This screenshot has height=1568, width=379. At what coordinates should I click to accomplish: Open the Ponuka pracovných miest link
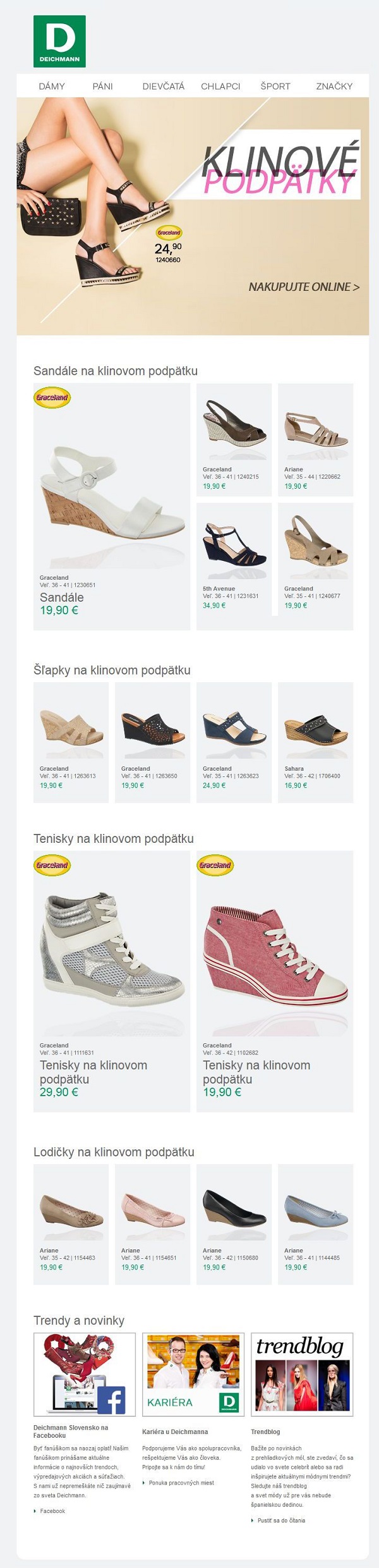(181, 1483)
